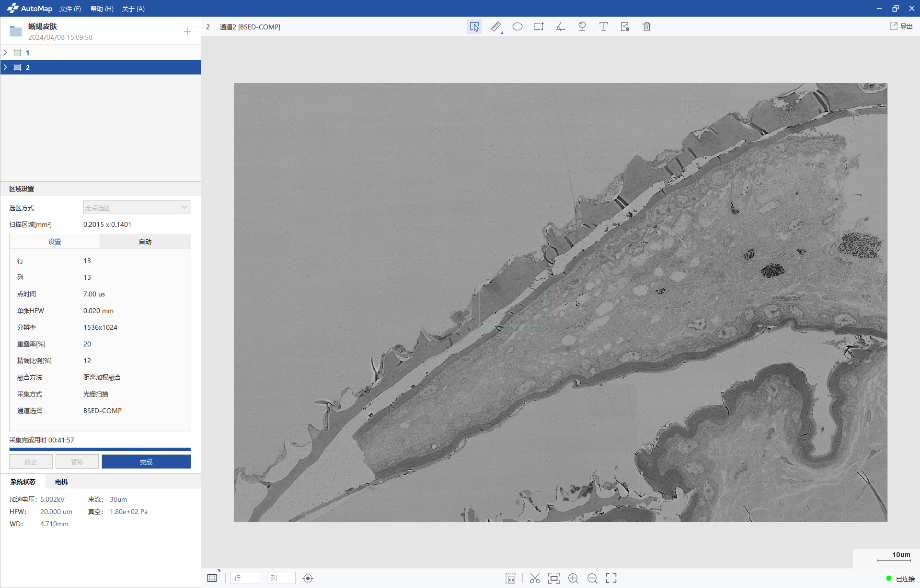This screenshot has width=920, height=588.
Task: Switch to the 自动 tab
Action: point(145,242)
